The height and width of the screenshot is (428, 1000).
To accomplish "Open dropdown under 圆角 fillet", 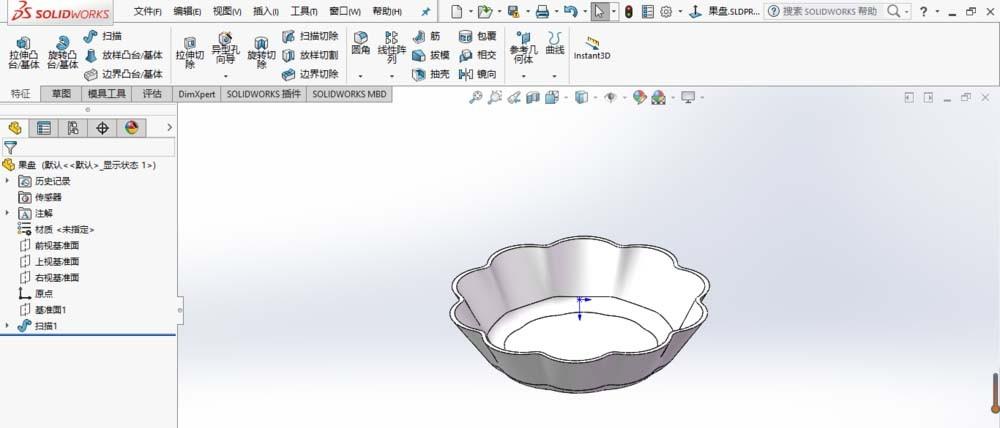I will 360,76.
